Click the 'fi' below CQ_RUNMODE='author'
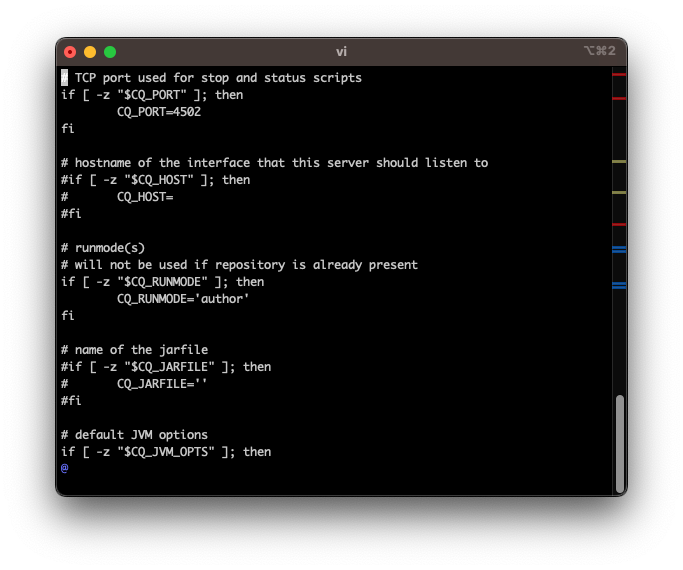The image size is (683, 570). pos(68,316)
